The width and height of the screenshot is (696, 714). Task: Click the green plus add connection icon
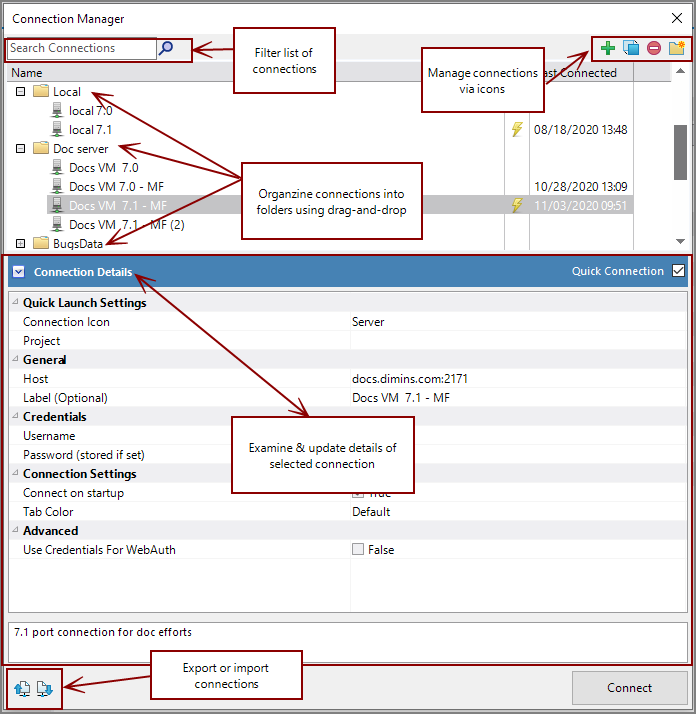point(608,48)
